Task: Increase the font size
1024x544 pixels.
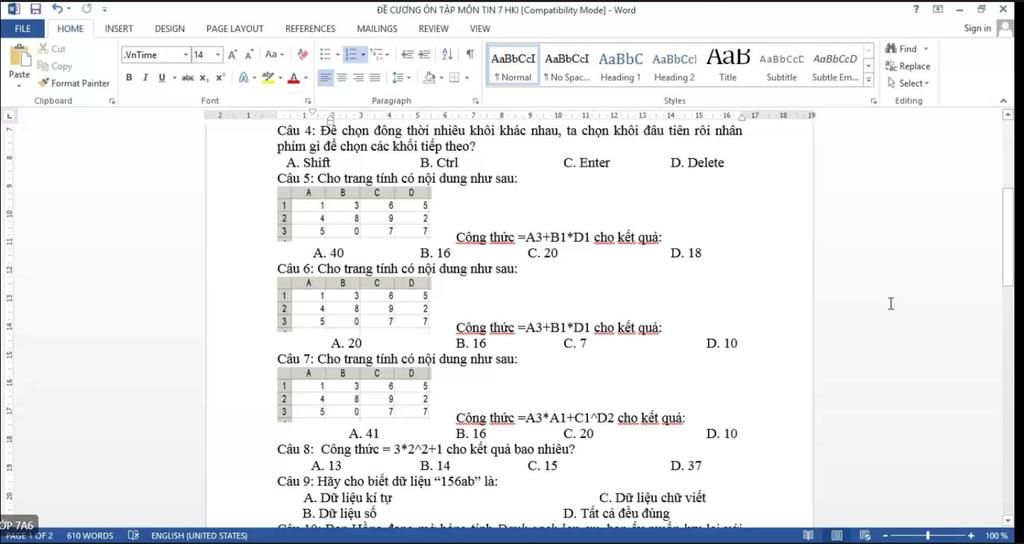Action: pyautogui.click(x=232, y=55)
